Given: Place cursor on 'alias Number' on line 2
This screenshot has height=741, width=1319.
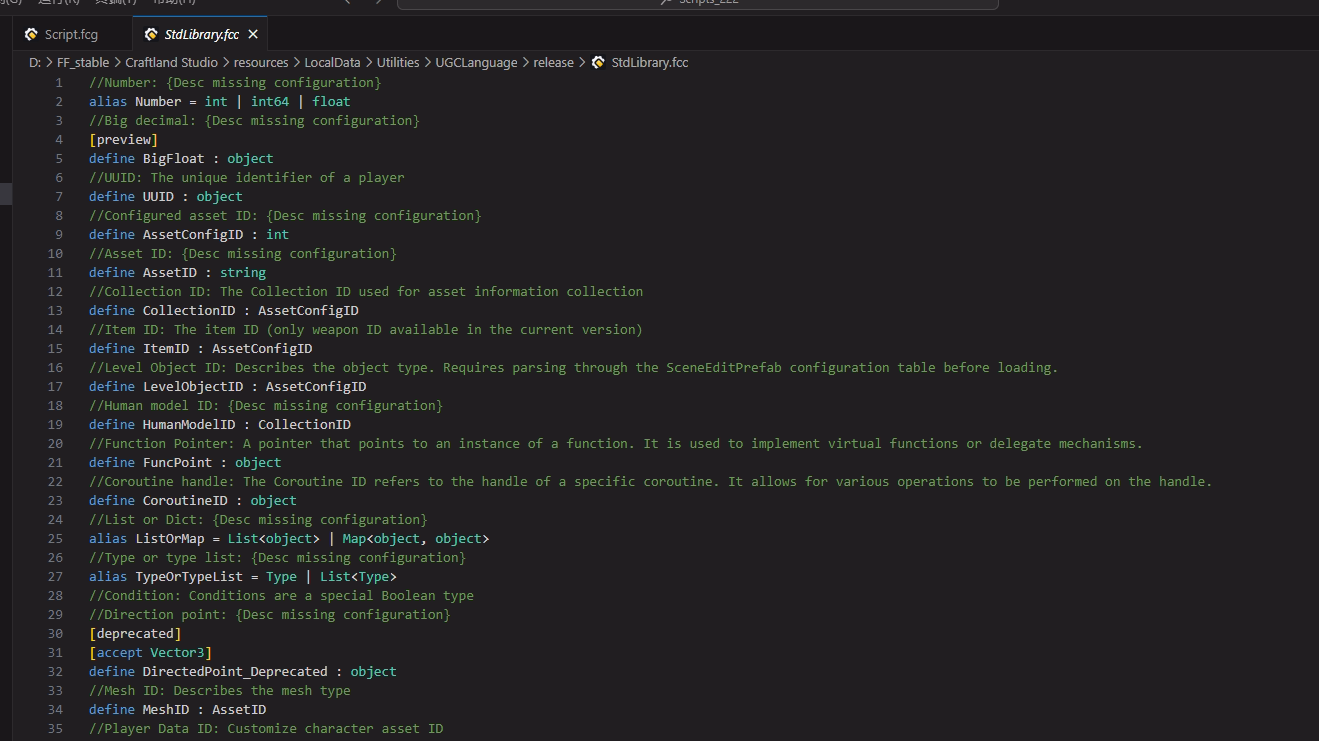Looking at the screenshot, I should 135,101.
